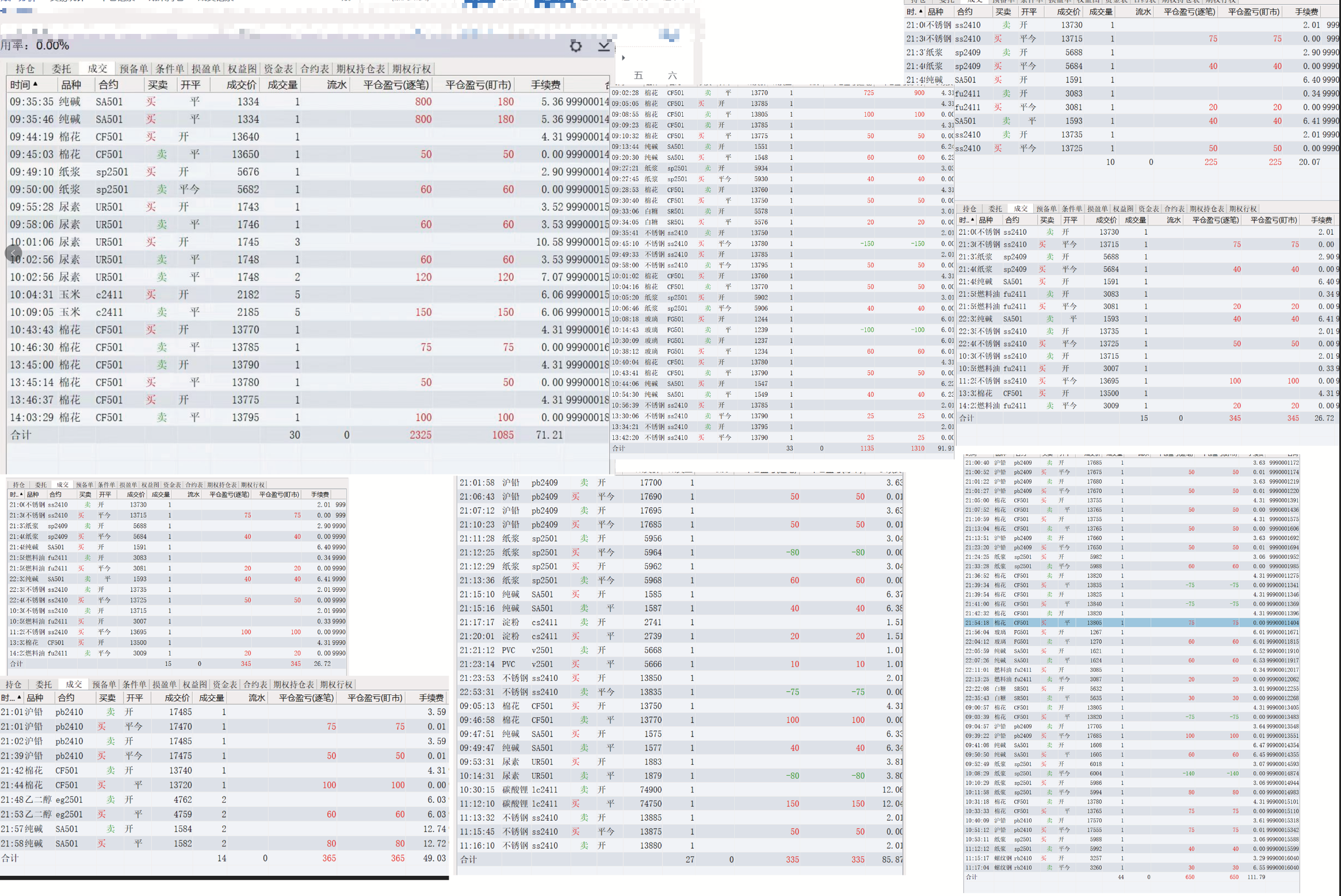Open 期权行权 tab in large top-left panel

point(411,69)
